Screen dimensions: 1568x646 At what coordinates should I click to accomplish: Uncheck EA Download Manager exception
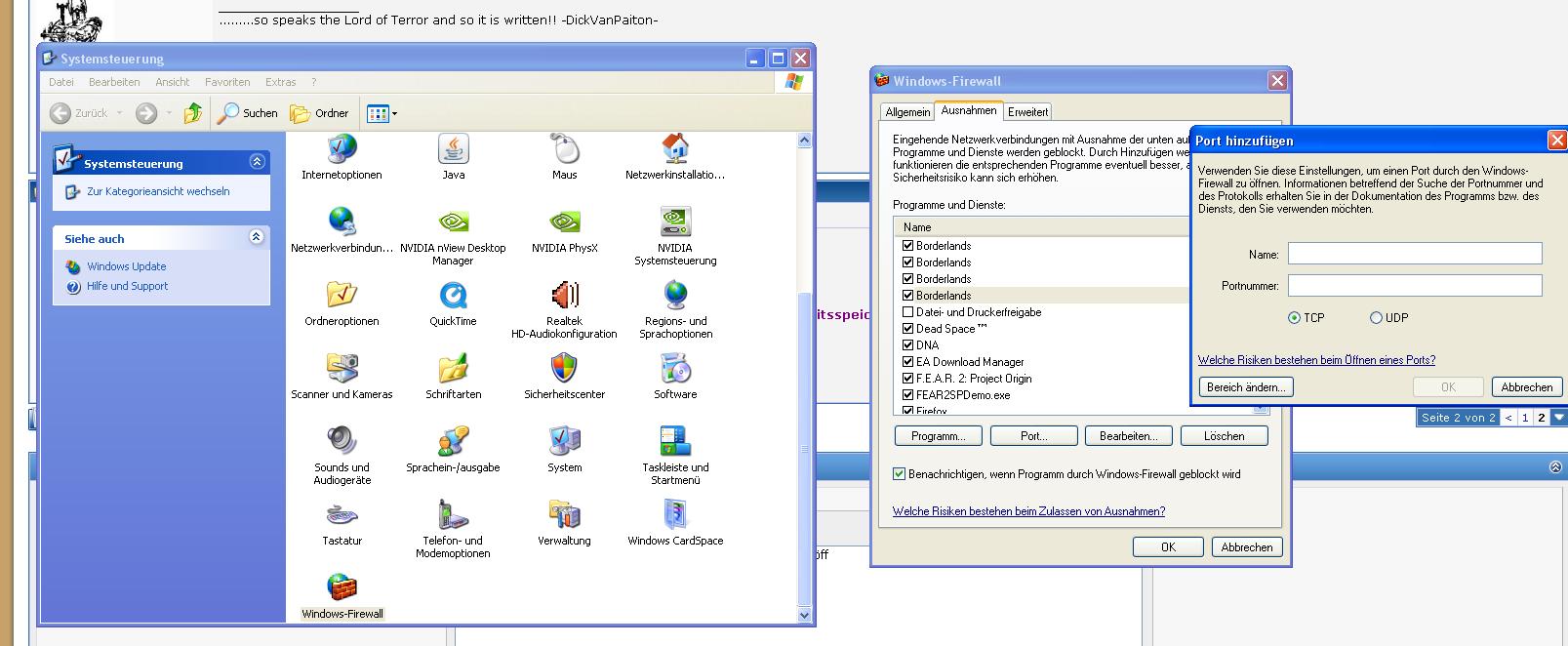908,362
